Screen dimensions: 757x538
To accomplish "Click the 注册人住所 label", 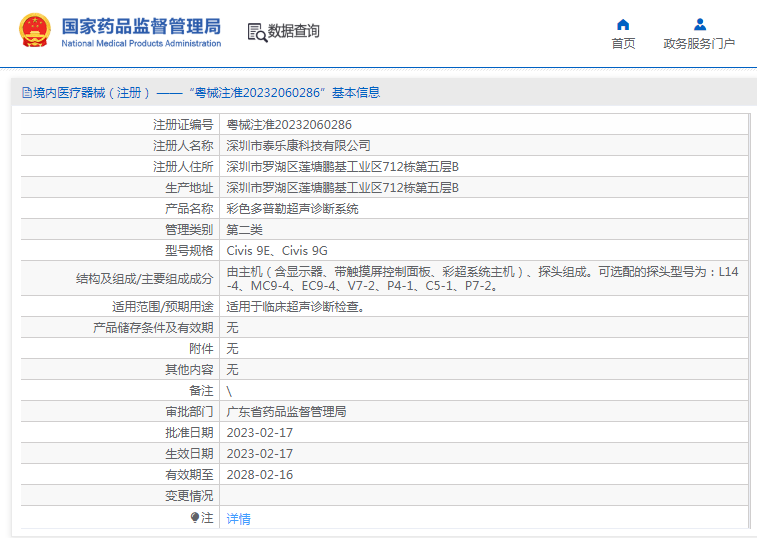I will tap(183, 167).
